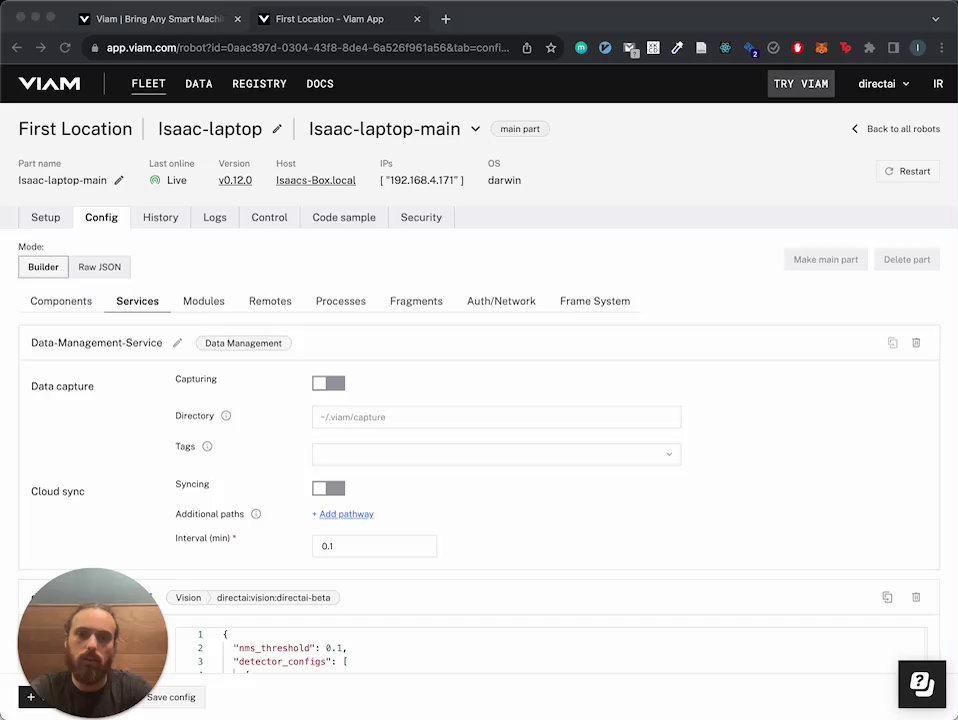
Task: Switch to Frame System sub-tab
Action: click(594, 301)
